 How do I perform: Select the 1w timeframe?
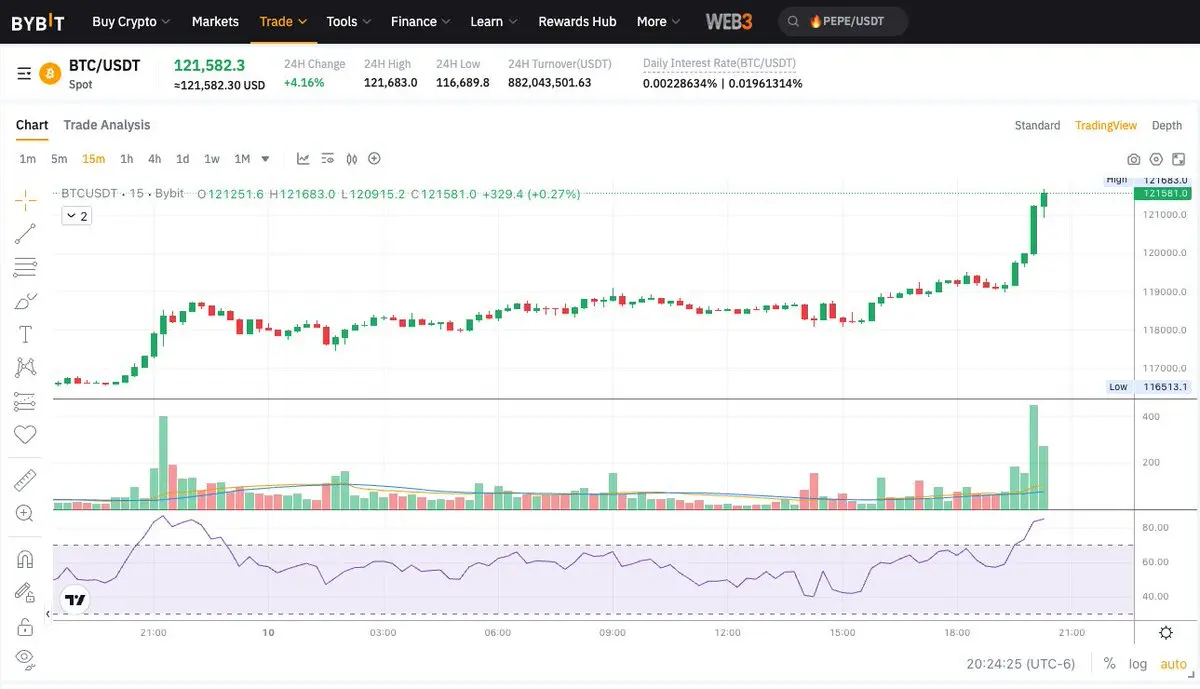click(212, 159)
